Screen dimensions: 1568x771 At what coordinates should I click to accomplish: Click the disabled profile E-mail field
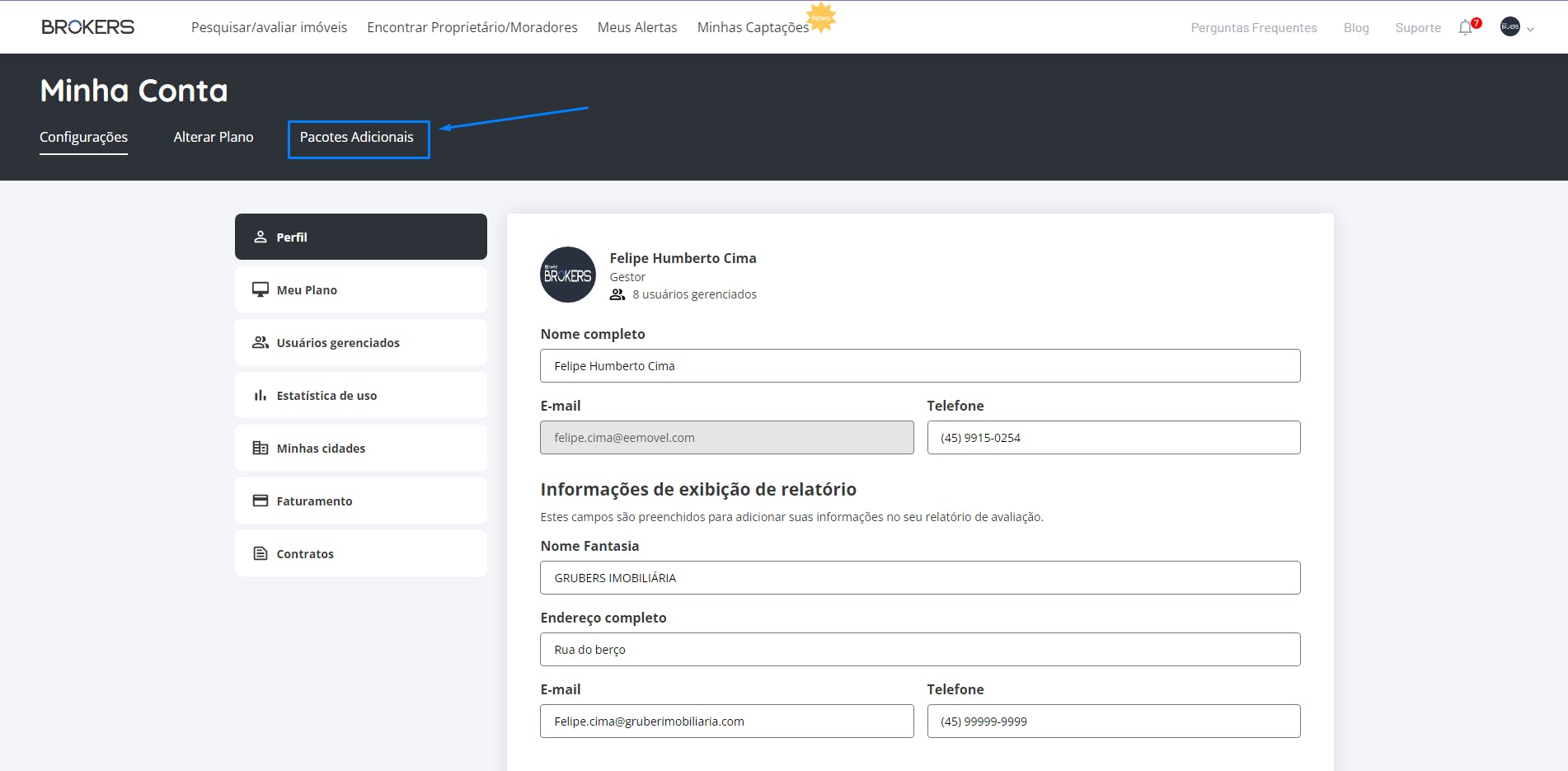727,437
